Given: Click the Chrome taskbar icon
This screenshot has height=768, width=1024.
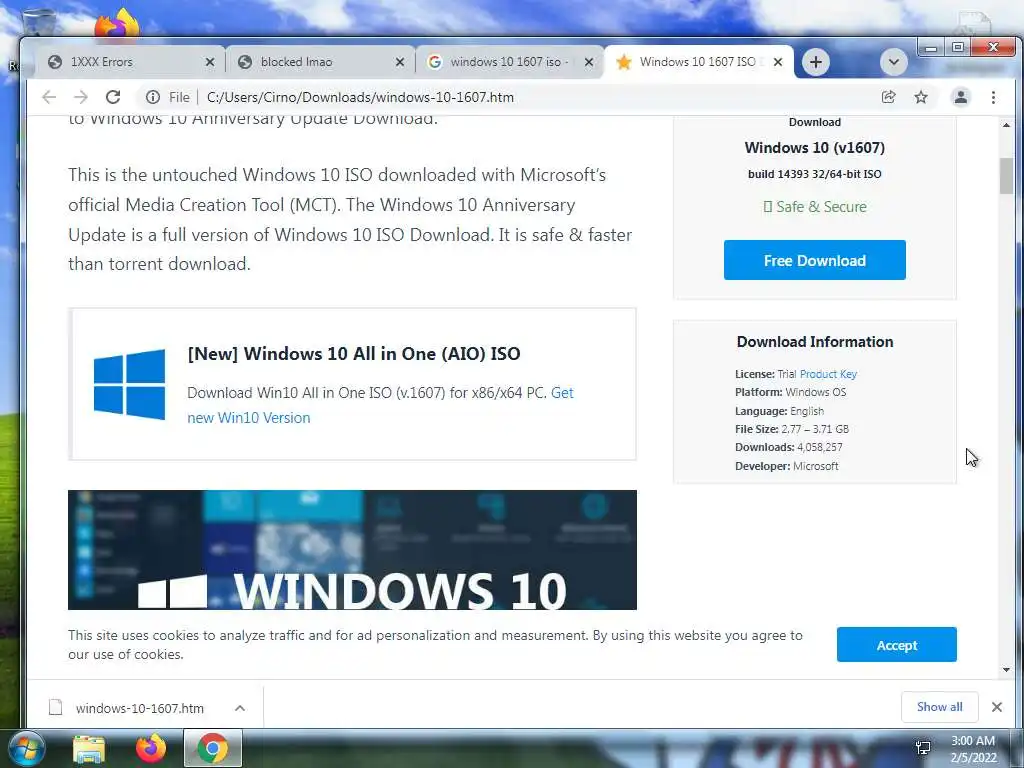Looking at the screenshot, I should pos(212,748).
